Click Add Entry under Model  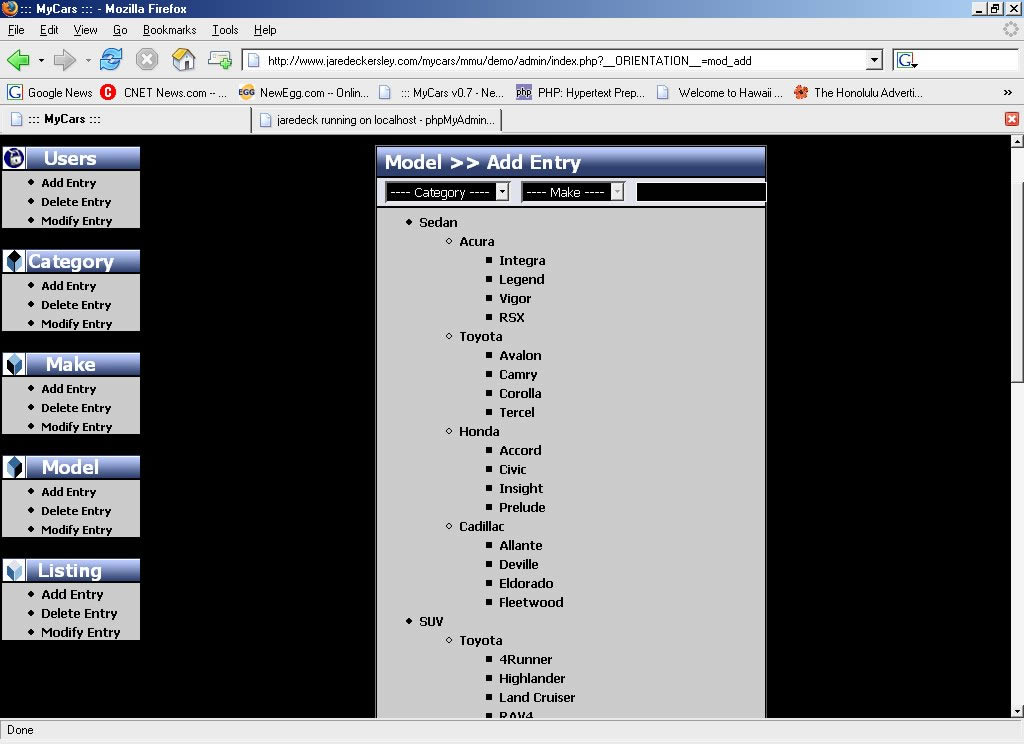(x=69, y=492)
